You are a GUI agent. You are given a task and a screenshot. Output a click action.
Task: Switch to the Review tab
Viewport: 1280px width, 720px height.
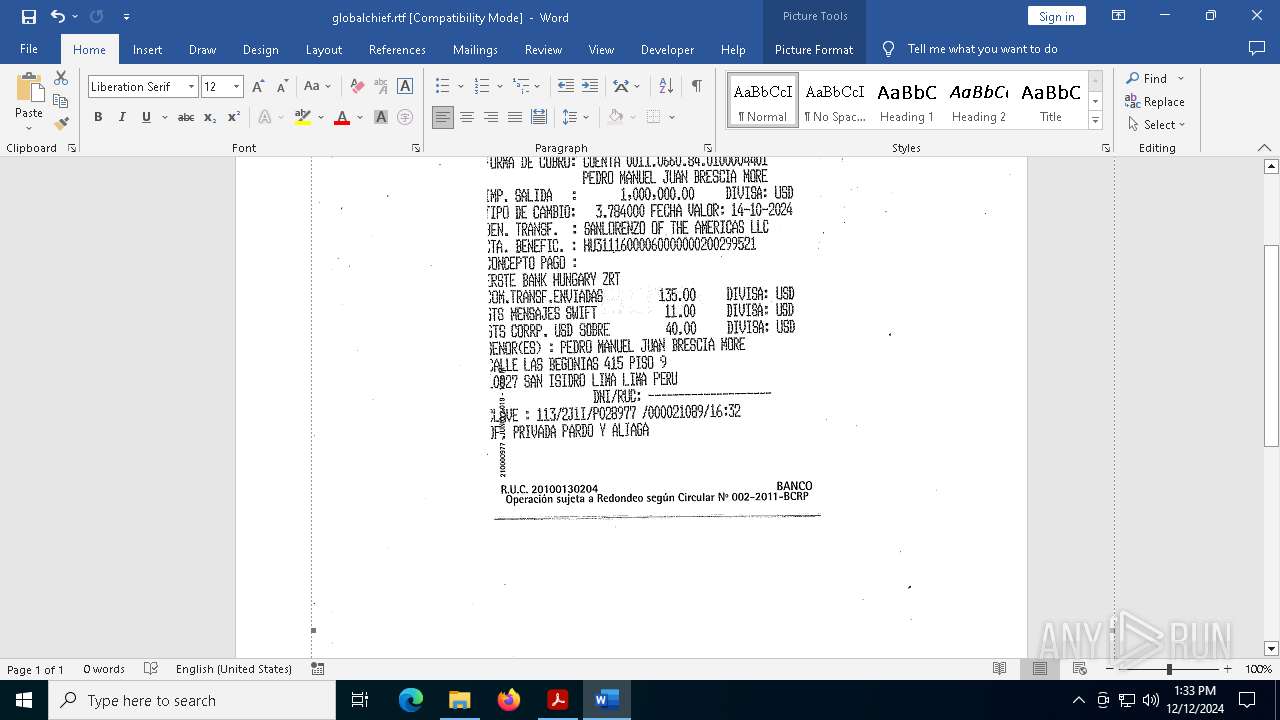click(543, 49)
